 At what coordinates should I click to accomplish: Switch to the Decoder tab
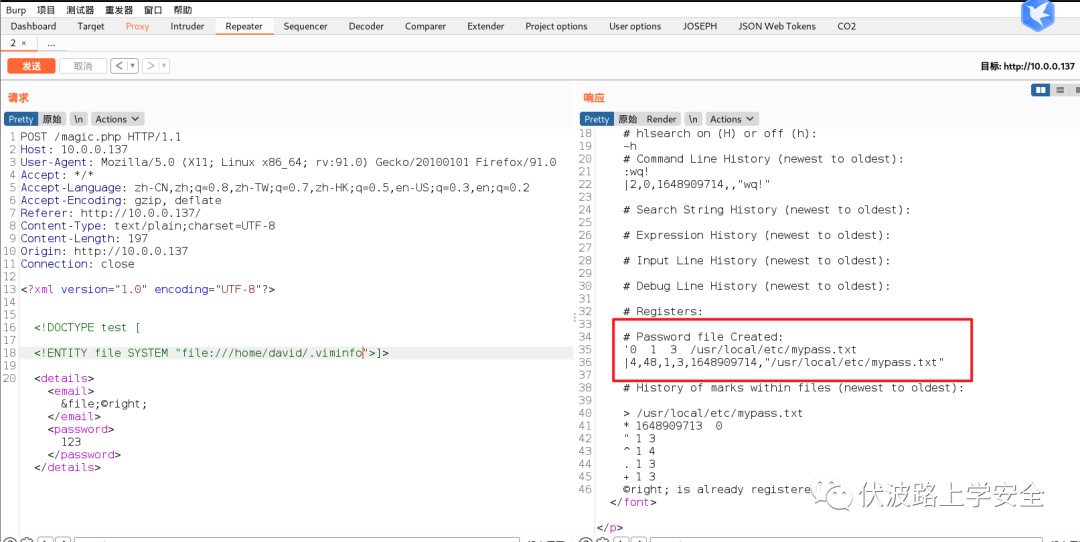tap(366, 26)
